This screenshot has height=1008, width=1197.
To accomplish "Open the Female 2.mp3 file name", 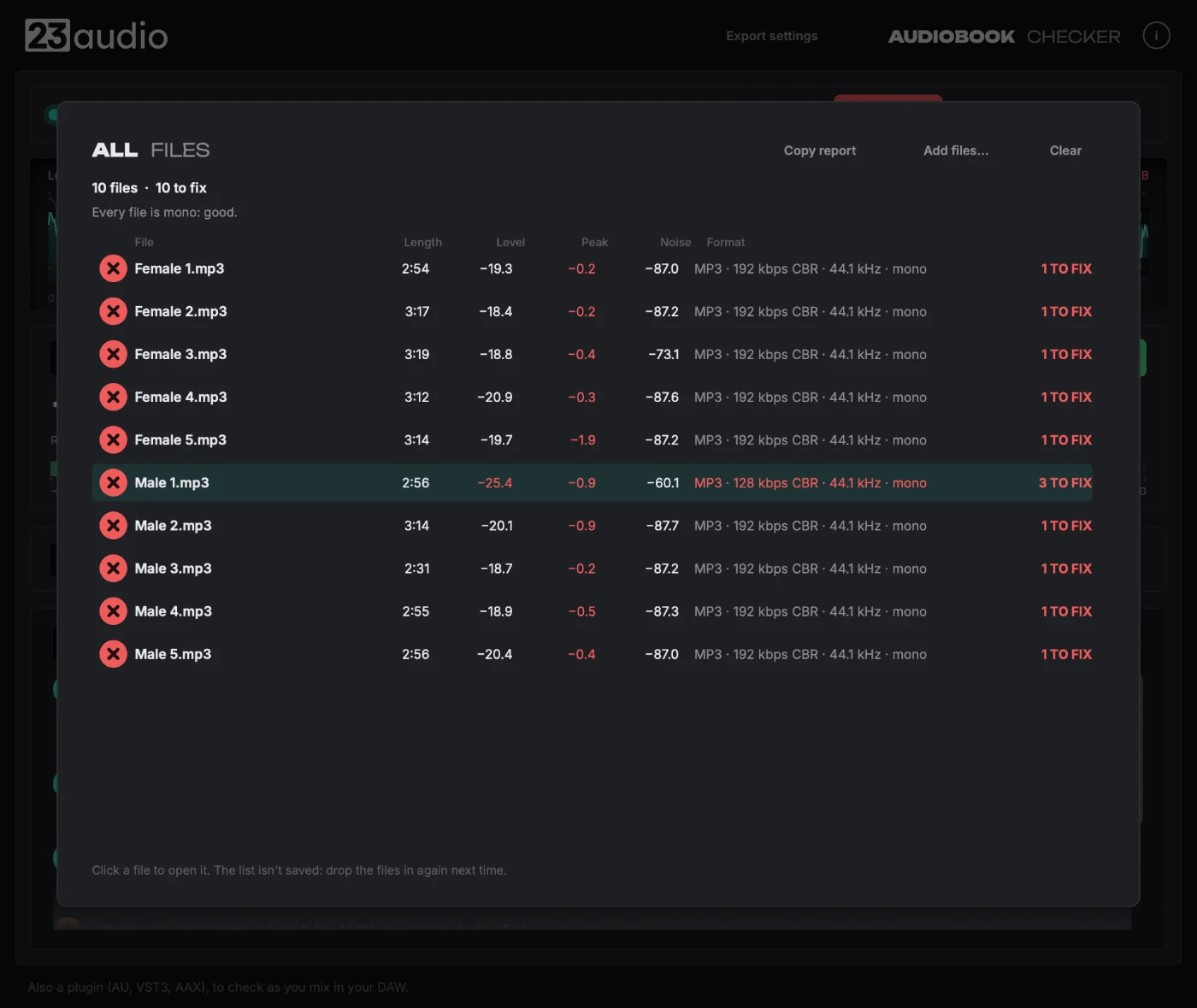I will coord(180,311).
